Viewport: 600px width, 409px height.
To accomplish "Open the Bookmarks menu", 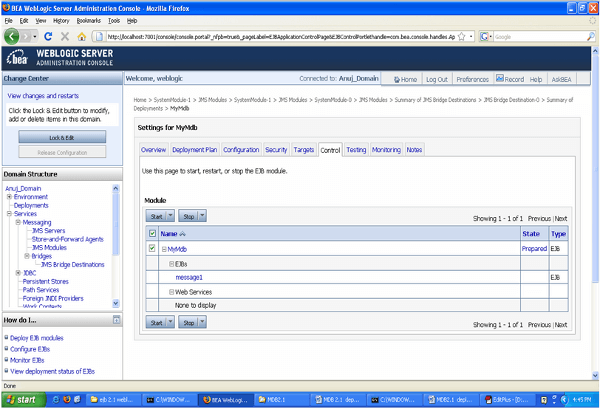I will pyautogui.click(x=88, y=21).
